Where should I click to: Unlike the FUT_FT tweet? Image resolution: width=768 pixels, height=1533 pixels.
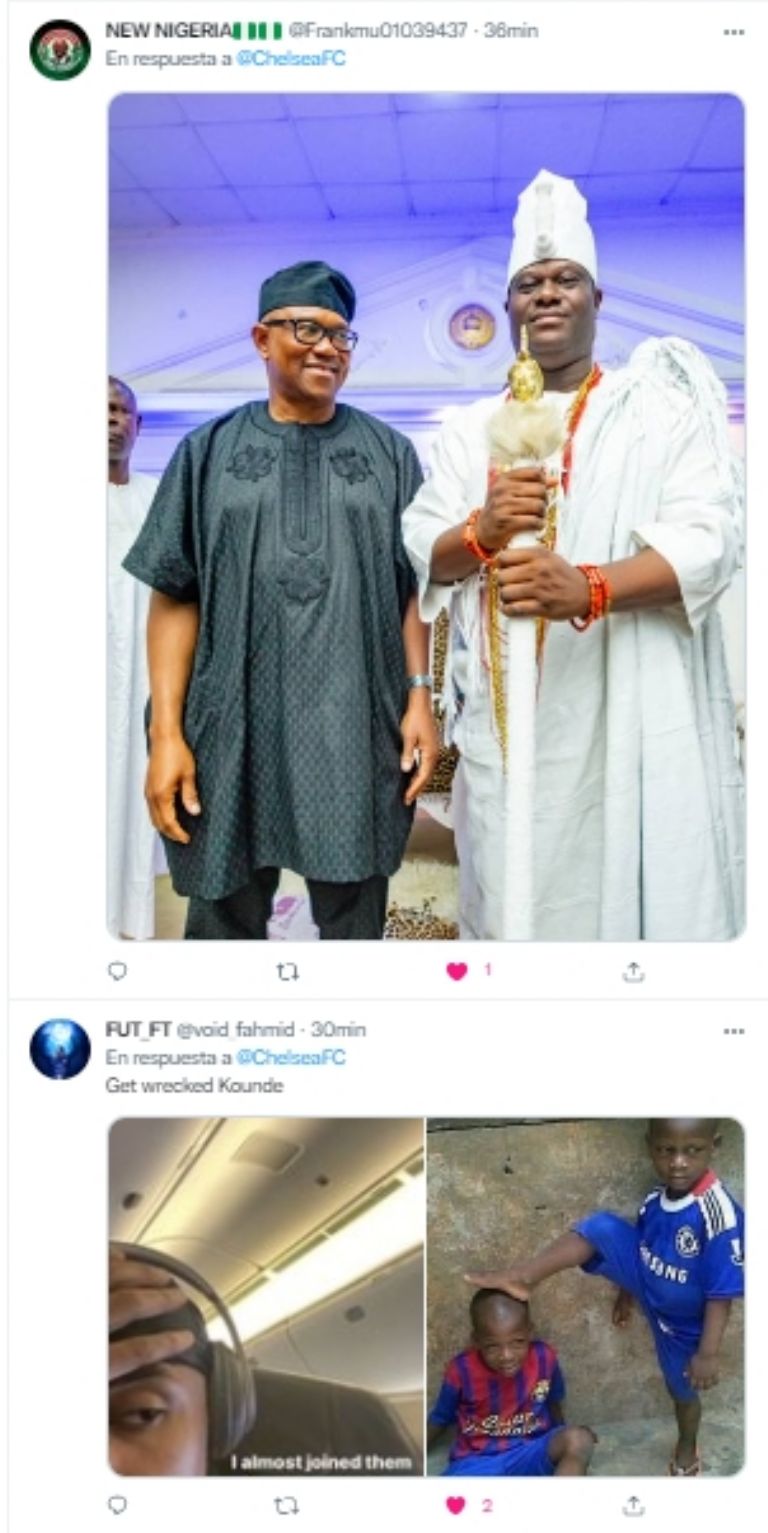457,1505
